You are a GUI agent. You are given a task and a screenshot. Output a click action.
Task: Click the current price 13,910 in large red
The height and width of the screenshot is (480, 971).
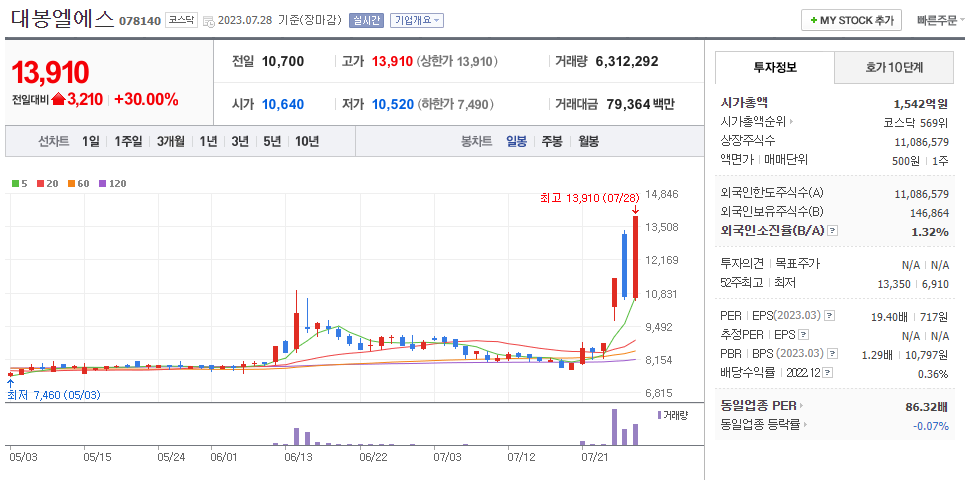[51, 72]
